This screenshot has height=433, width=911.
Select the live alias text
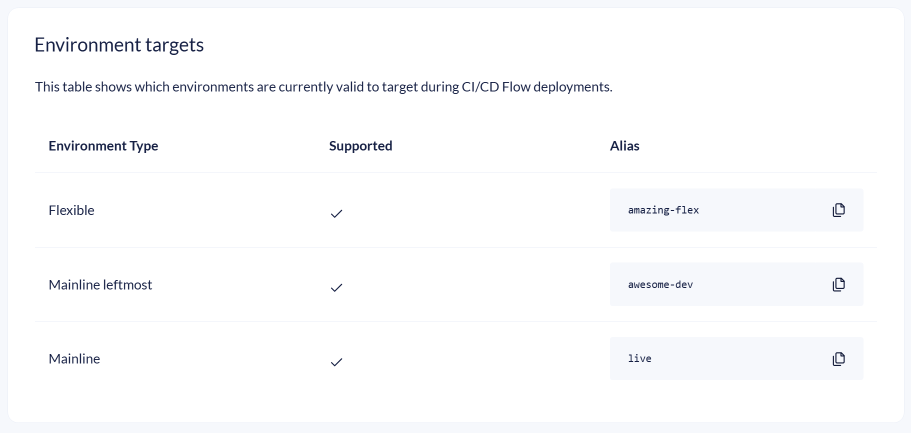click(x=640, y=358)
